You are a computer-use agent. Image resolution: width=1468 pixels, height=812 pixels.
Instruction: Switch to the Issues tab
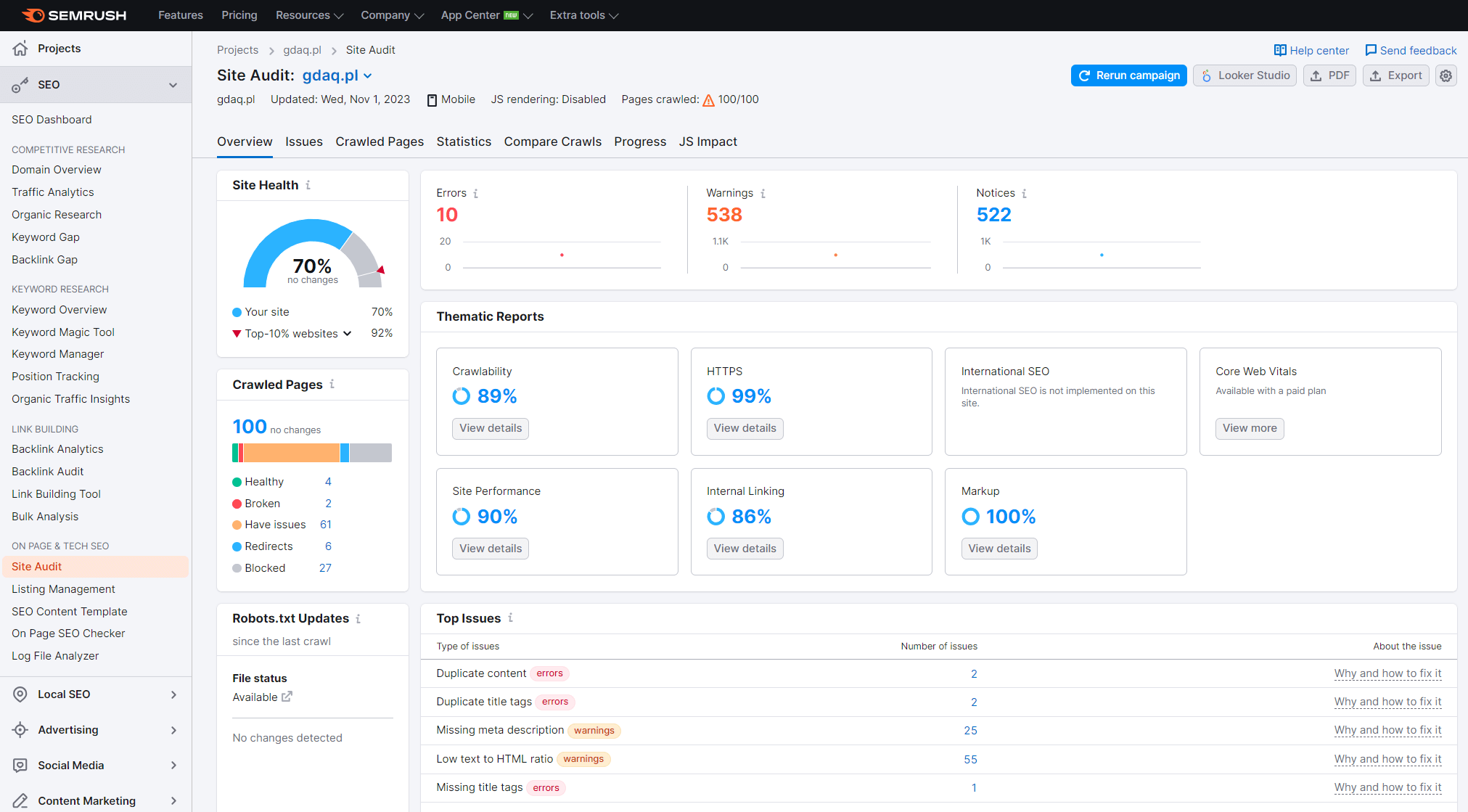[303, 142]
